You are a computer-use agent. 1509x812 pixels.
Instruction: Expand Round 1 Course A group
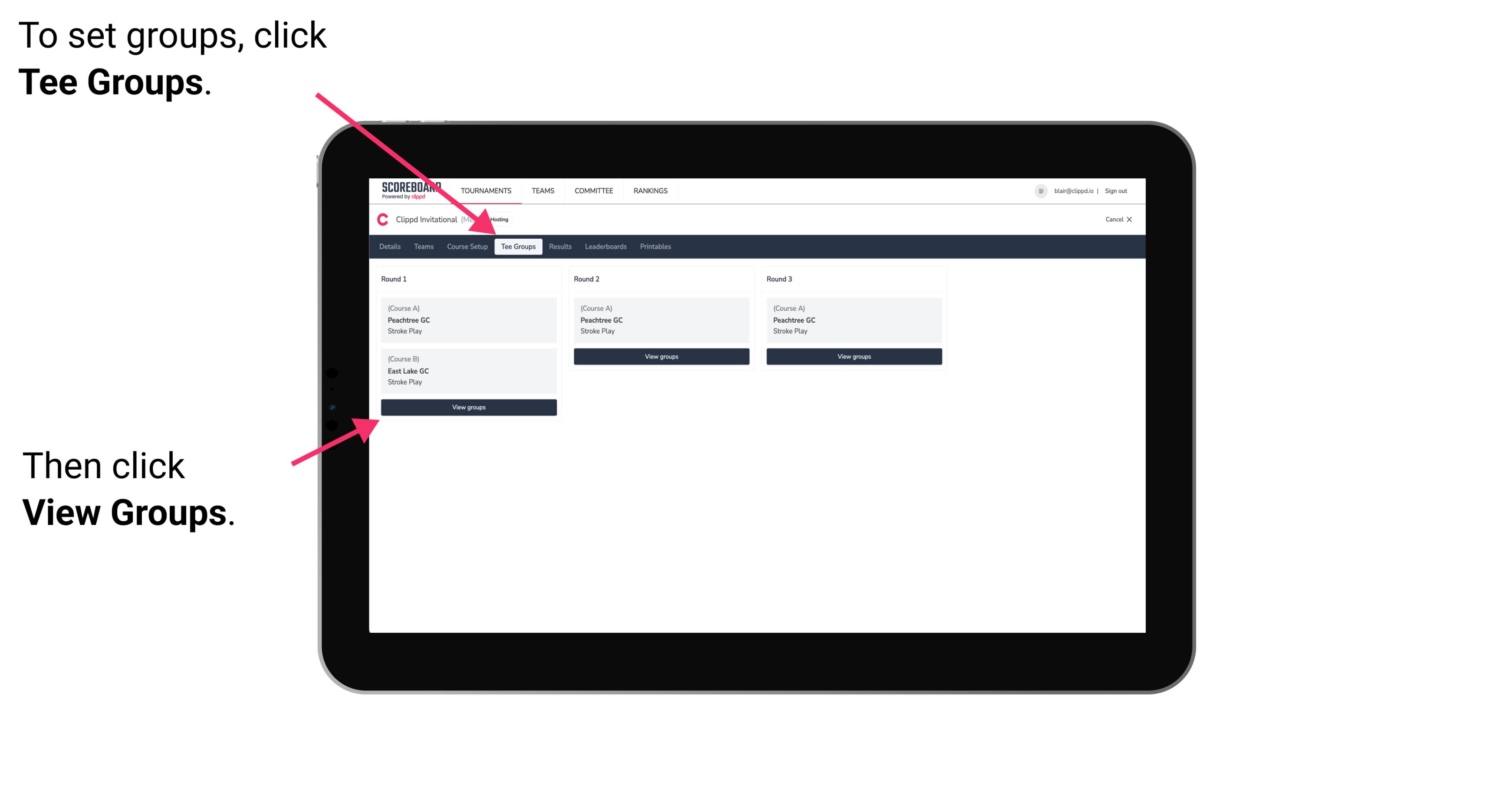coord(468,320)
